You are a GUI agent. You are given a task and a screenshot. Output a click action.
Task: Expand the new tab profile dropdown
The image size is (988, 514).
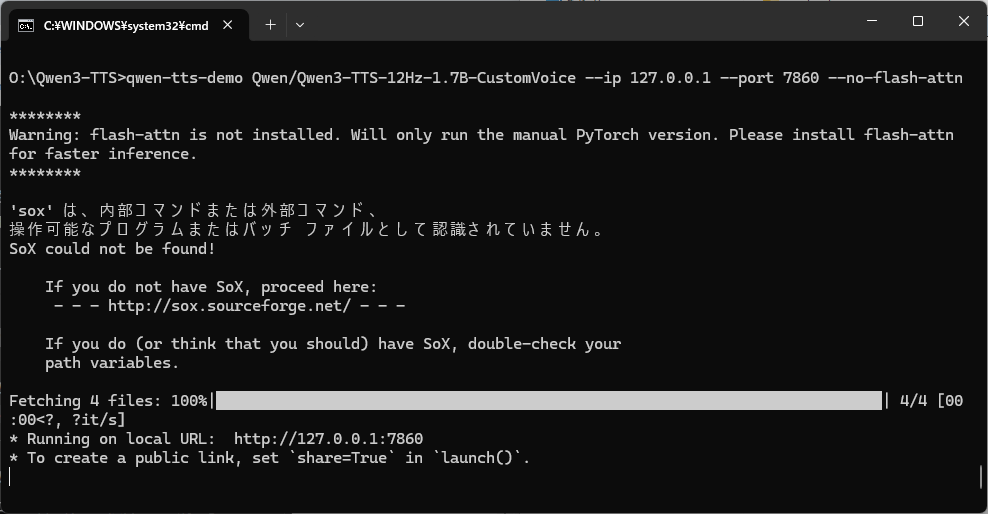(299, 25)
